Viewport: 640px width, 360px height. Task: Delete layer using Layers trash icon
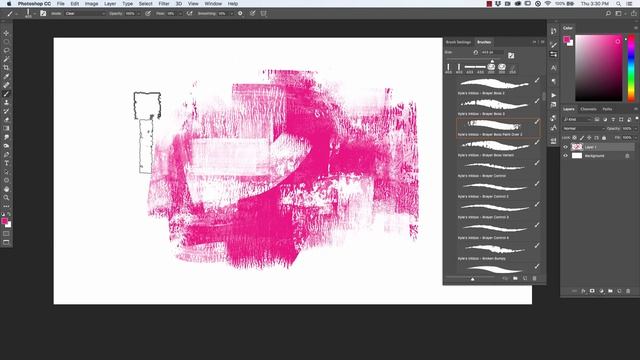(x=628, y=291)
